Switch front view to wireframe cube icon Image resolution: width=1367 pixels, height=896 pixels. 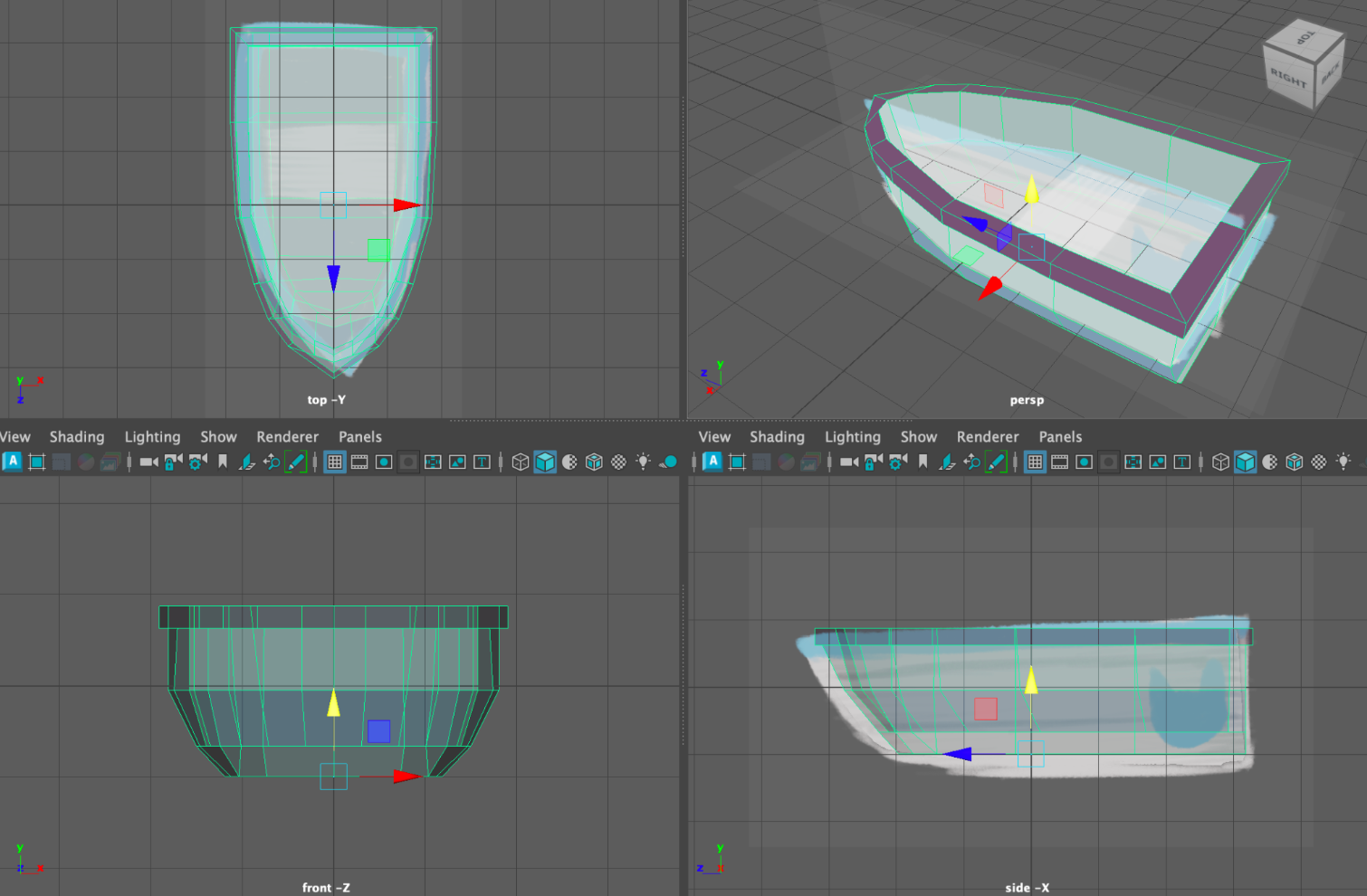pyautogui.click(x=521, y=462)
